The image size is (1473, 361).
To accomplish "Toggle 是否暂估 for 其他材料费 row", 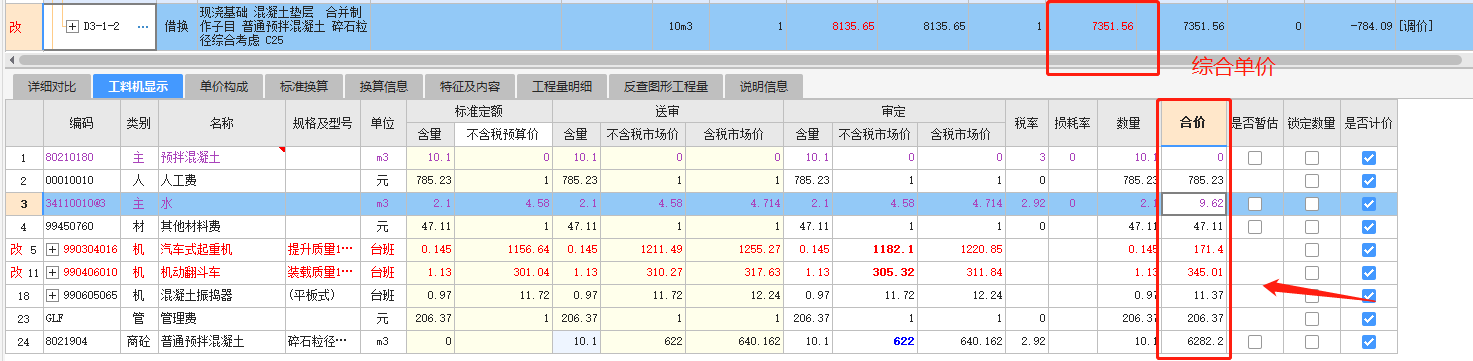I will [1255, 227].
